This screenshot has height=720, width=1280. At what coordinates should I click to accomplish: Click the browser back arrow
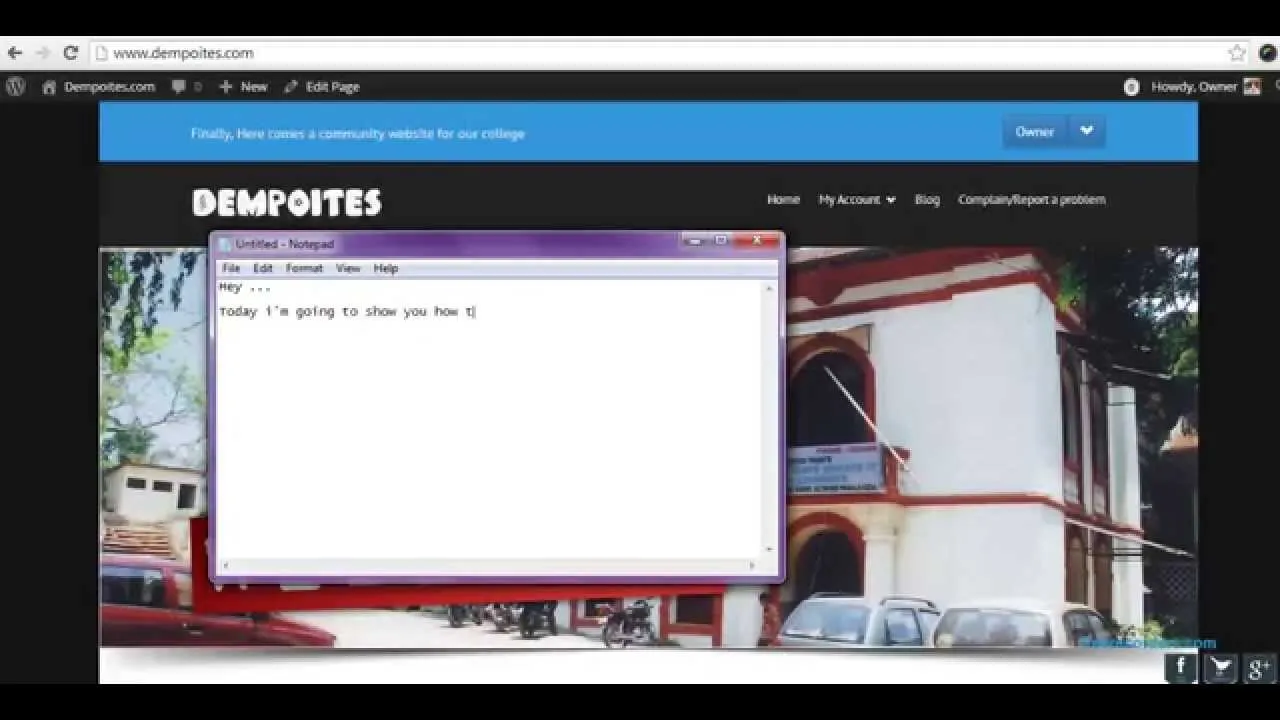click(x=14, y=53)
